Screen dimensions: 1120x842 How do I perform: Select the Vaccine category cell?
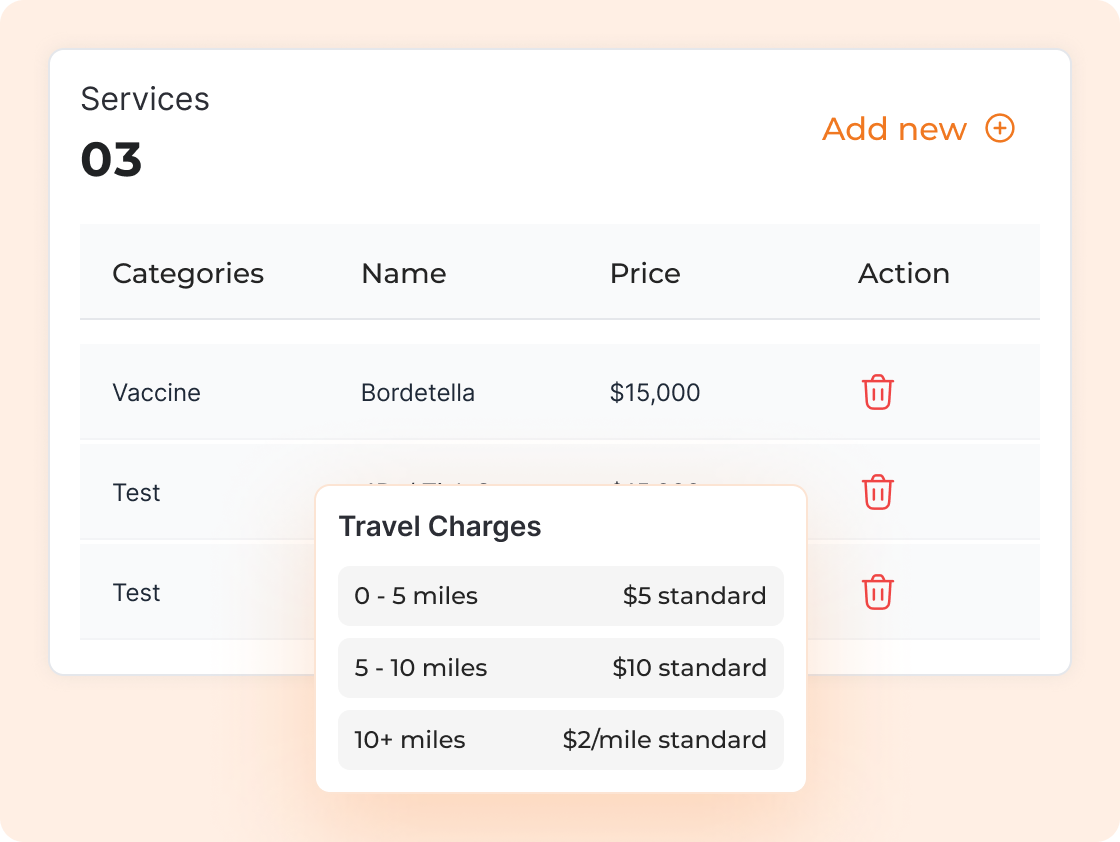coord(156,393)
